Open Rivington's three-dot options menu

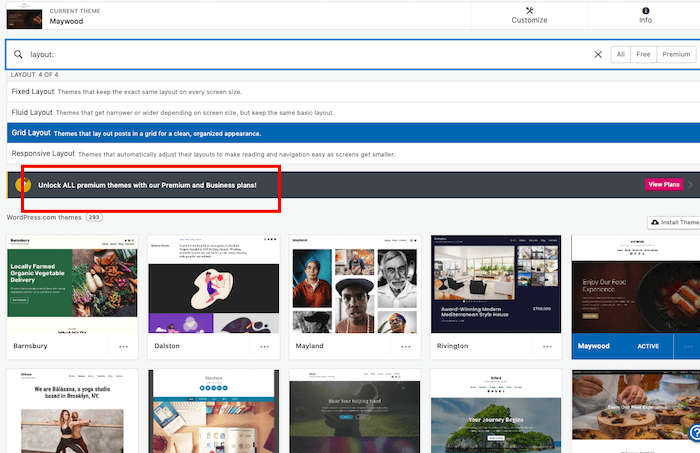coord(547,346)
